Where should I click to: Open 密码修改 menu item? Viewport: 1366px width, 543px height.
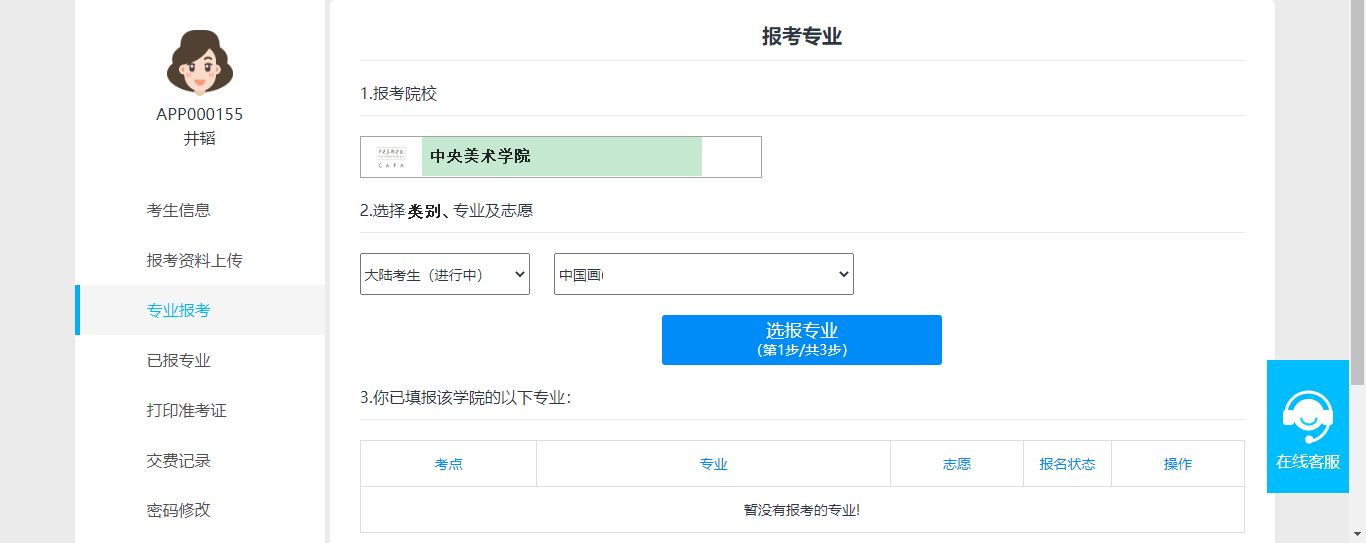pos(178,510)
